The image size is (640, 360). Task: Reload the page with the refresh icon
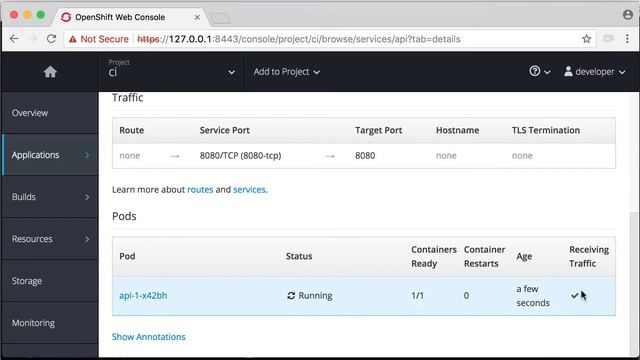pos(51,39)
